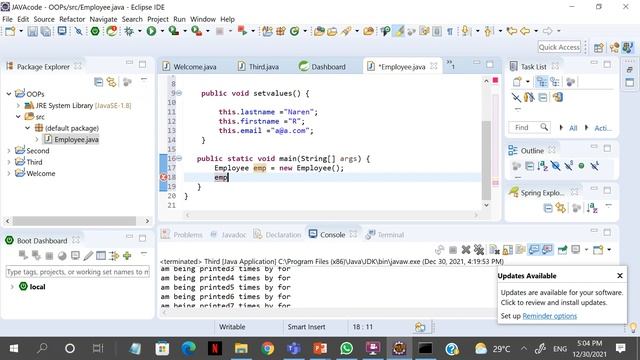Open the Debug button dropdown arrow

[140, 31]
